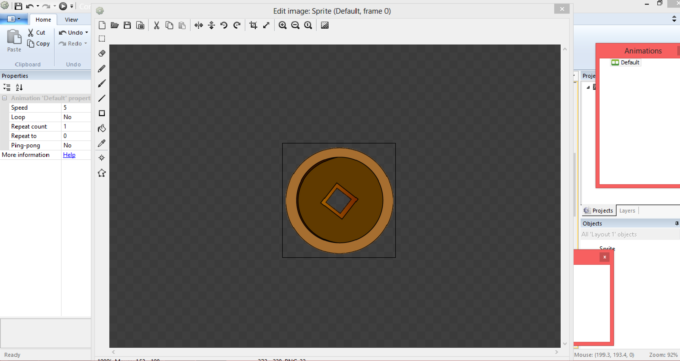Open the Redo dropdown arrow in the ribbon
Viewport: 680px width, 361px height.
85,43
